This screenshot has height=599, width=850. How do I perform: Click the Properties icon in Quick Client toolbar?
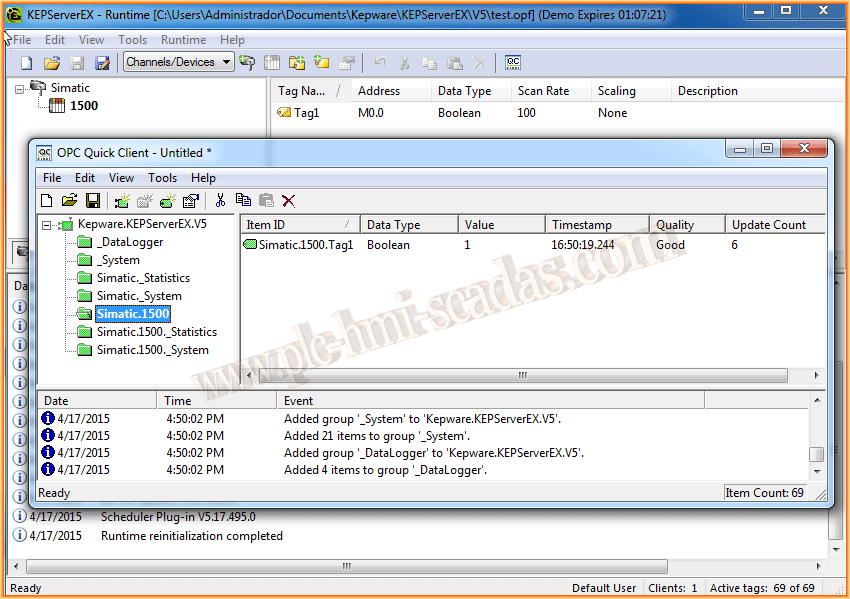(x=190, y=201)
